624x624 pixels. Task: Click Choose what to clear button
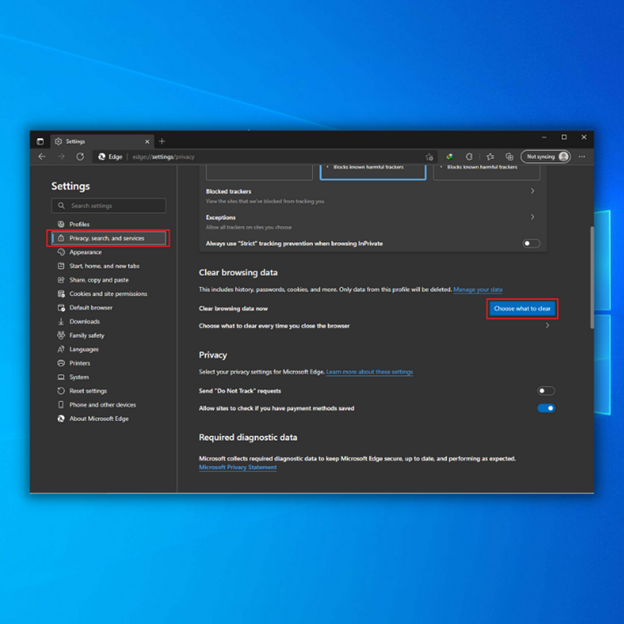pos(522,308)
